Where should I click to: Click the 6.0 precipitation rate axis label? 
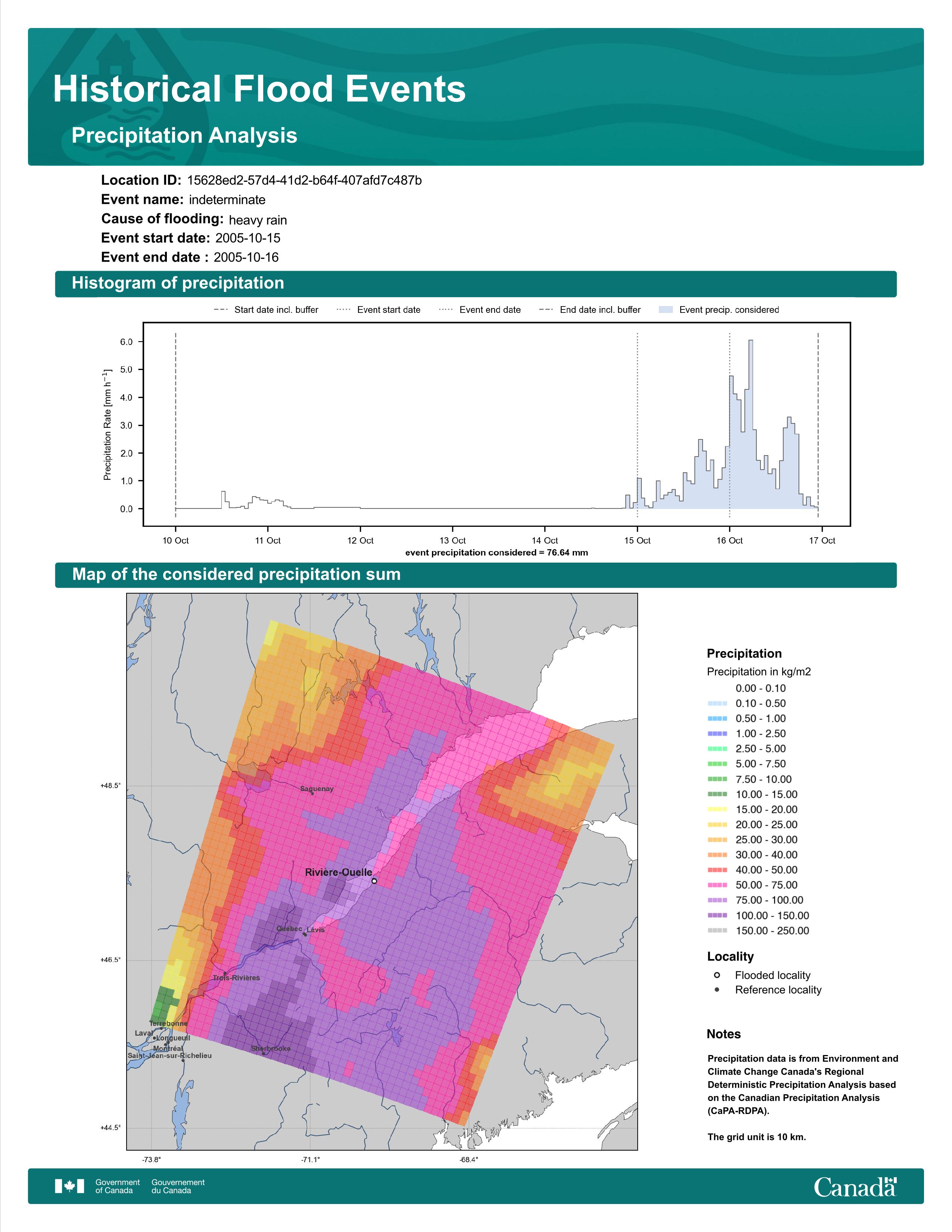[126, 342]
